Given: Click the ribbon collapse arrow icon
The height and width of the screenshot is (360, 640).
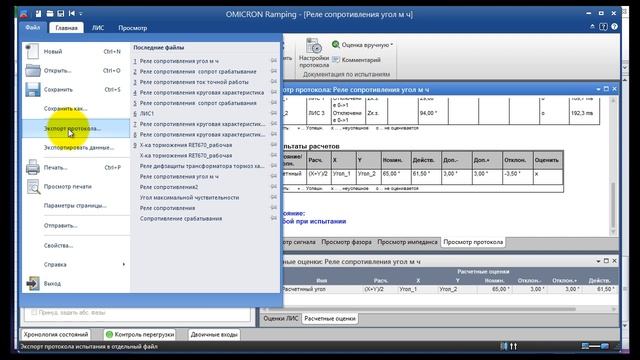Looking at the screenshot, I should [592, 27].
